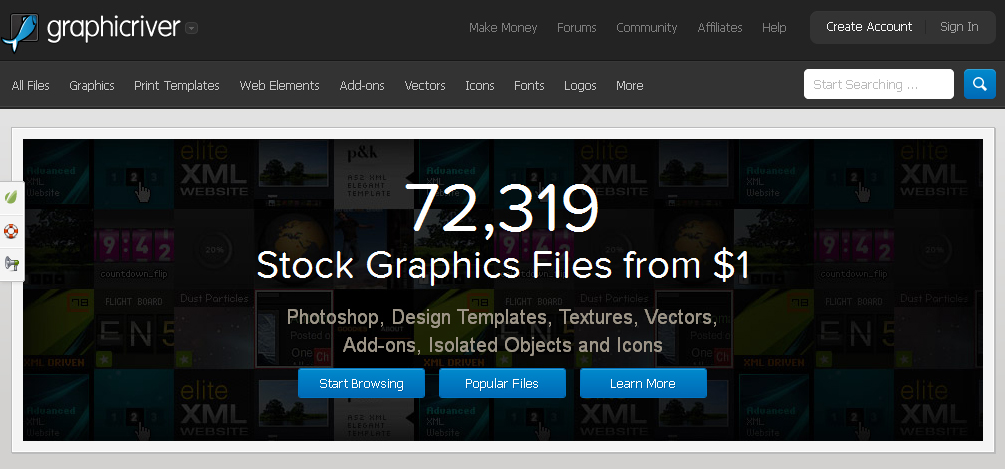The height and width of the screenshot is (469, 1005).
Task: Open the dropdown arrow beside graphicriver logo
Action: [x=192, y=28]
